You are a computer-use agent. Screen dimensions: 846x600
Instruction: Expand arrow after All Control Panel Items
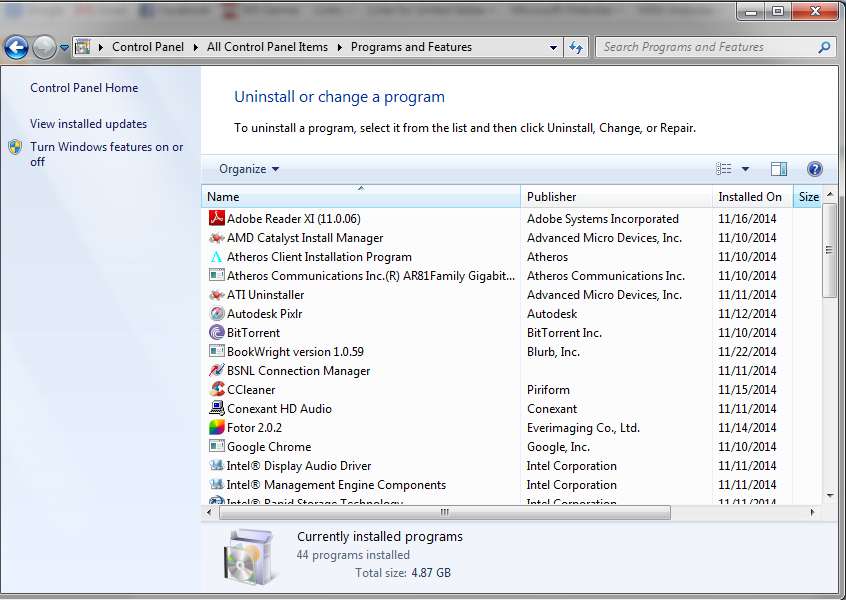coord(339,47)
